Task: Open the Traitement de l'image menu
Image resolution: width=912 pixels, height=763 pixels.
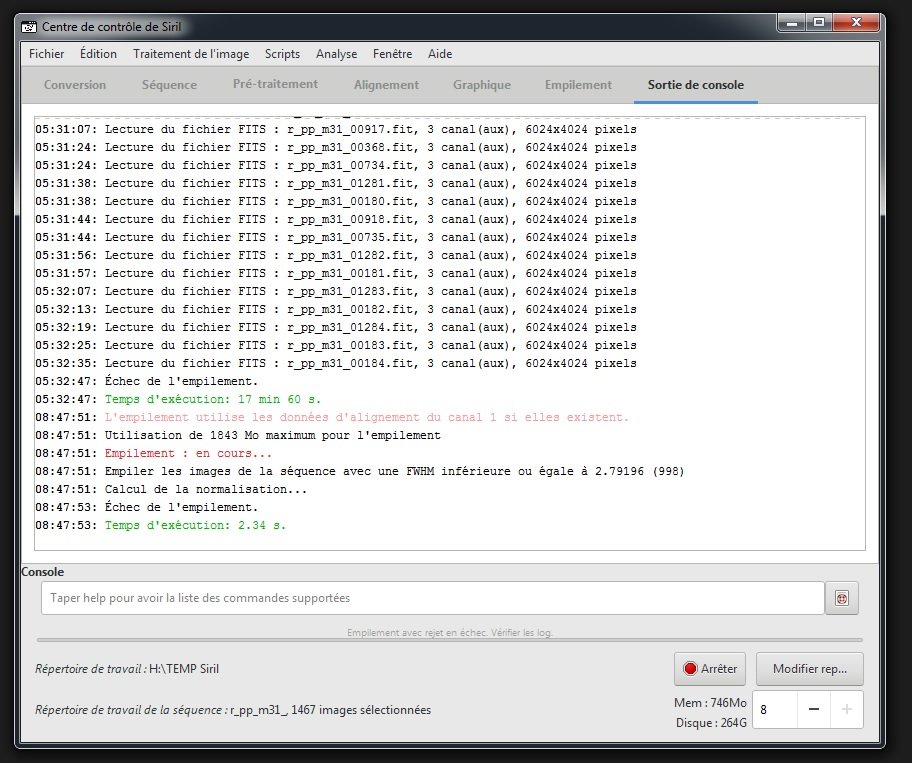Action: click(x=191, y=54)
